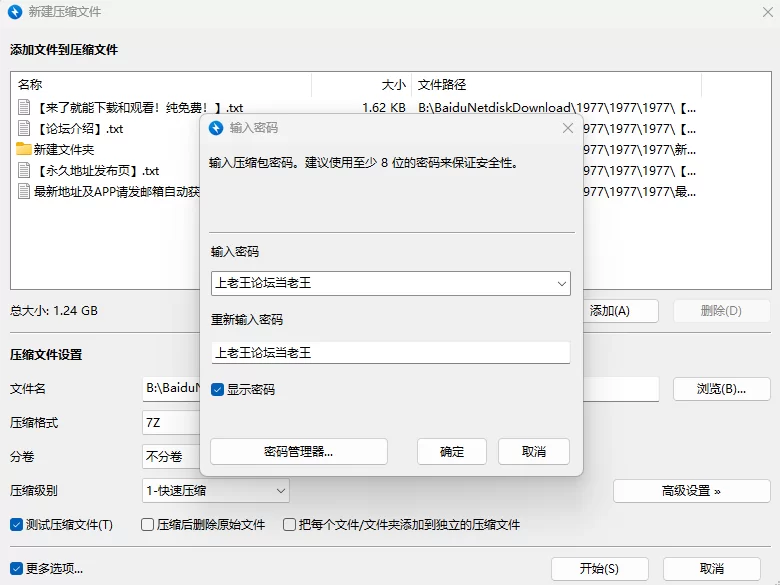
Task: Click the 新建文件夹 folder icon
Action: (24, 149)
